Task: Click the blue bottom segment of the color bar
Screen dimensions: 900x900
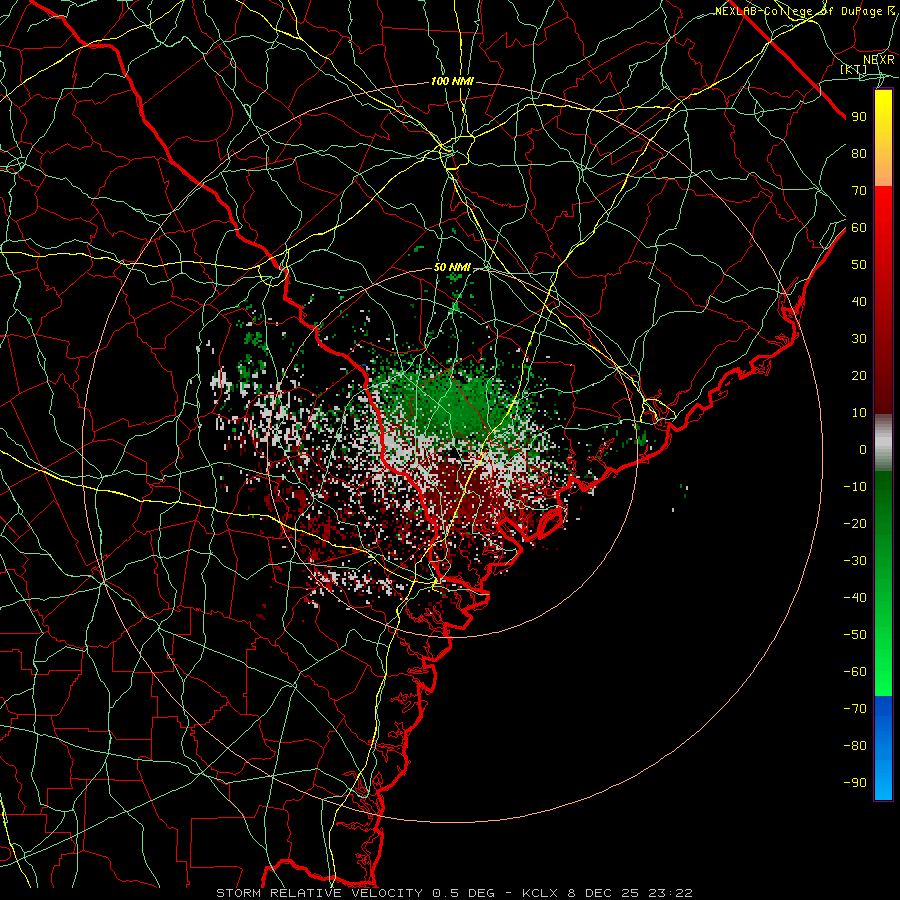Action: [x=883, y=748]
